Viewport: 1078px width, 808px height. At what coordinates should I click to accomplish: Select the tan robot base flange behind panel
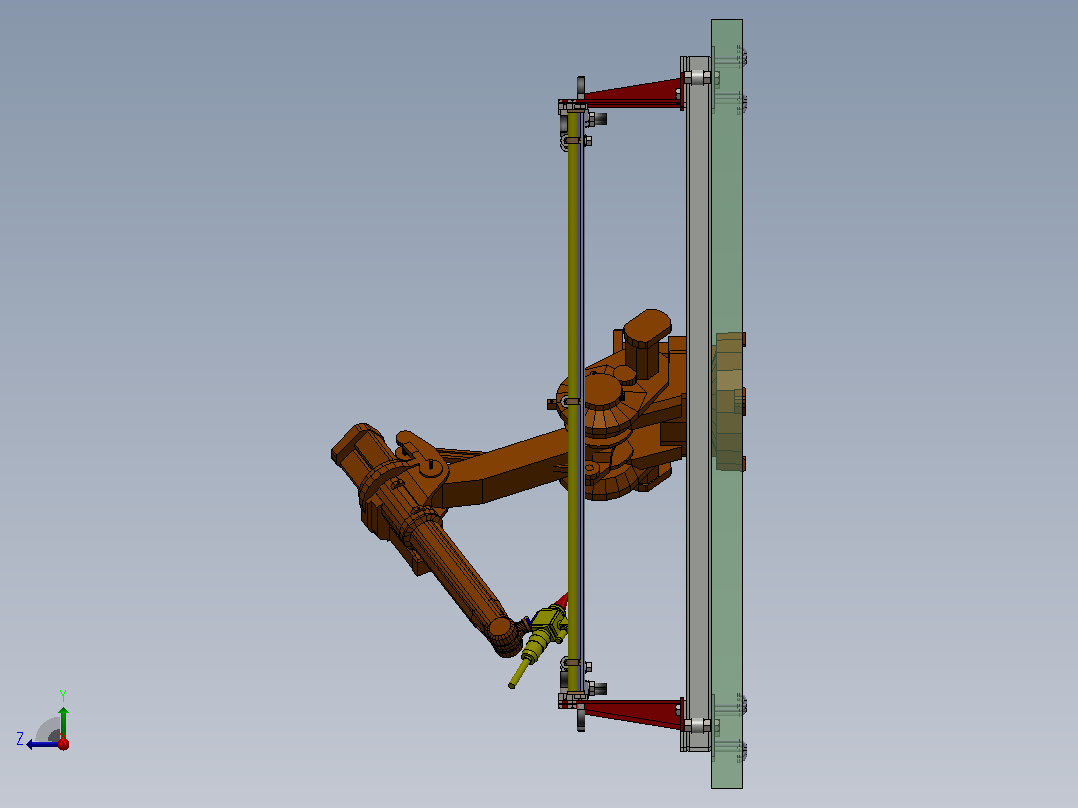(x=729, y=402)
